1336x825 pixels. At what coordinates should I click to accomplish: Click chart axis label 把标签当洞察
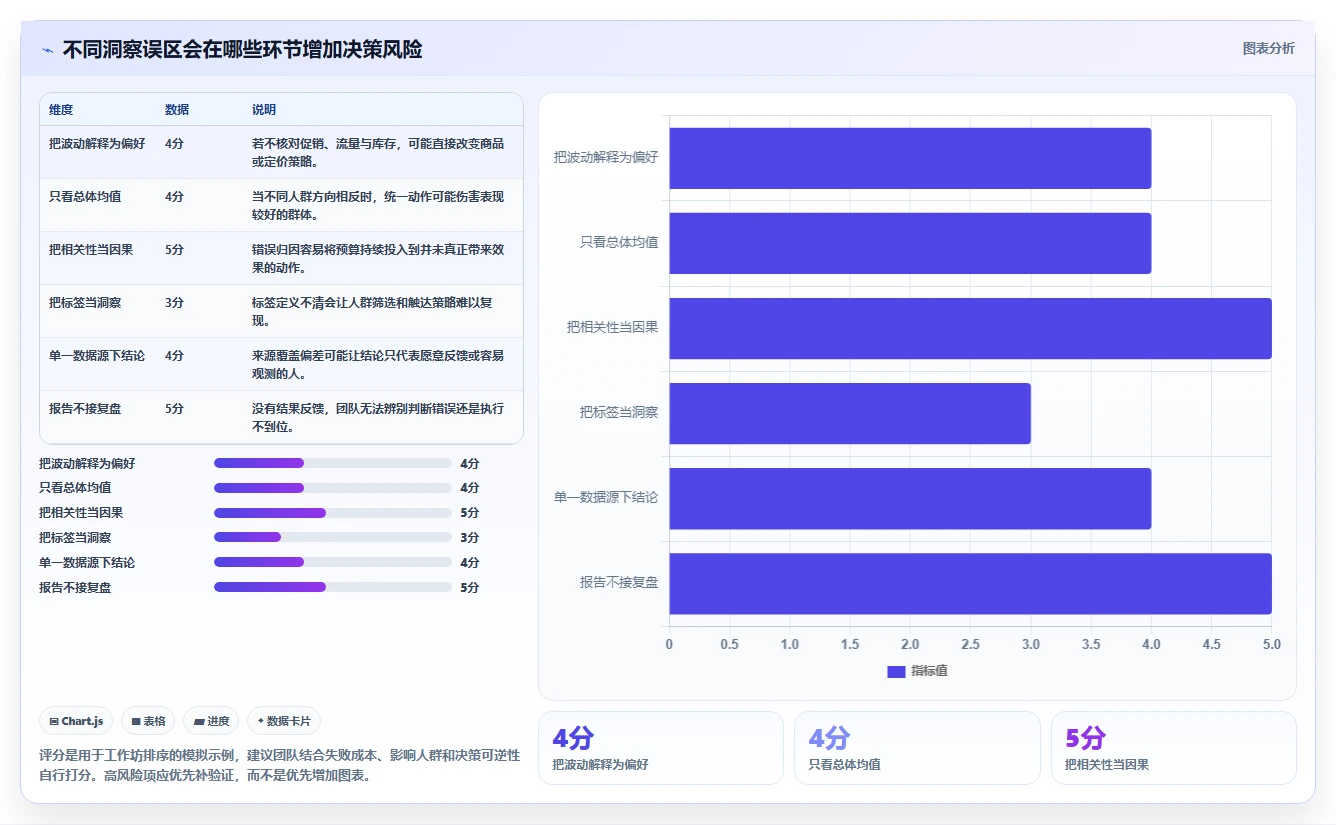[x=619, y=412]
